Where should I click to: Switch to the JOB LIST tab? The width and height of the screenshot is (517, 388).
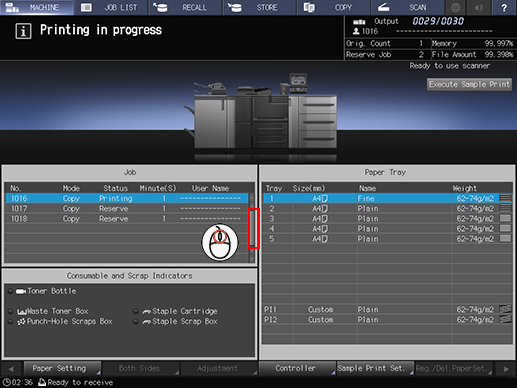(x=111, y=7)
